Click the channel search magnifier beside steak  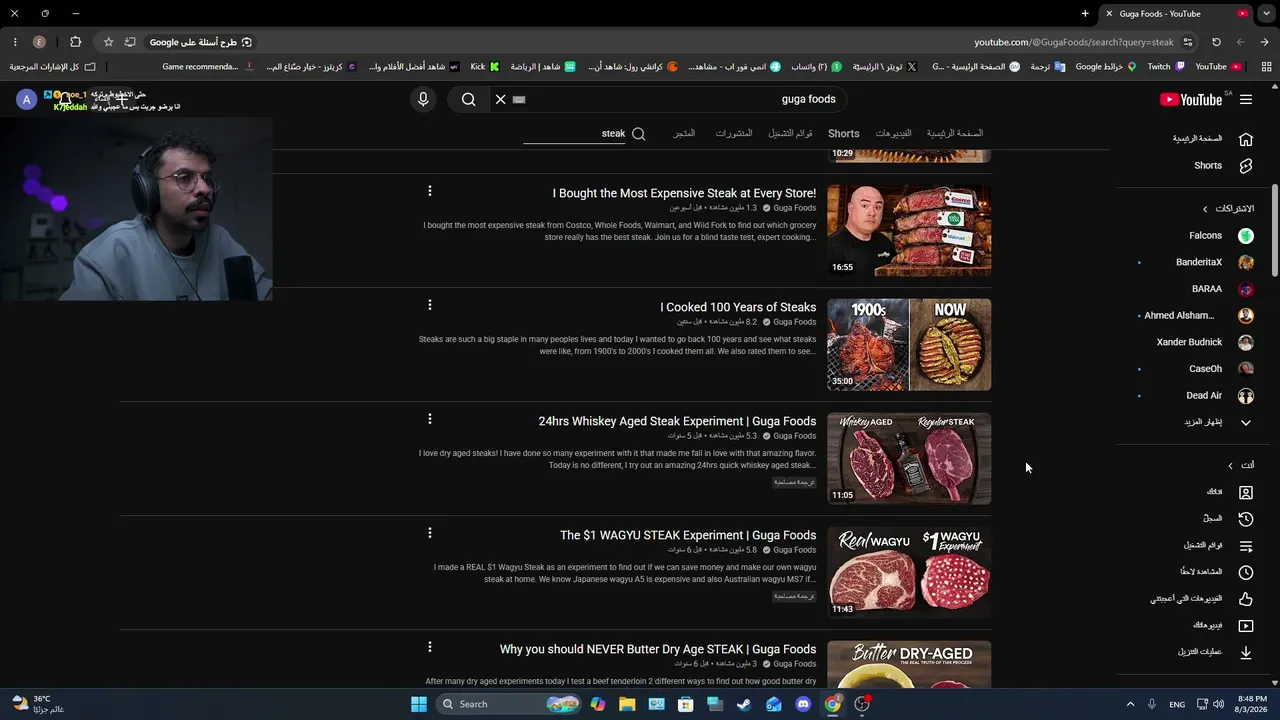[638, 134]
